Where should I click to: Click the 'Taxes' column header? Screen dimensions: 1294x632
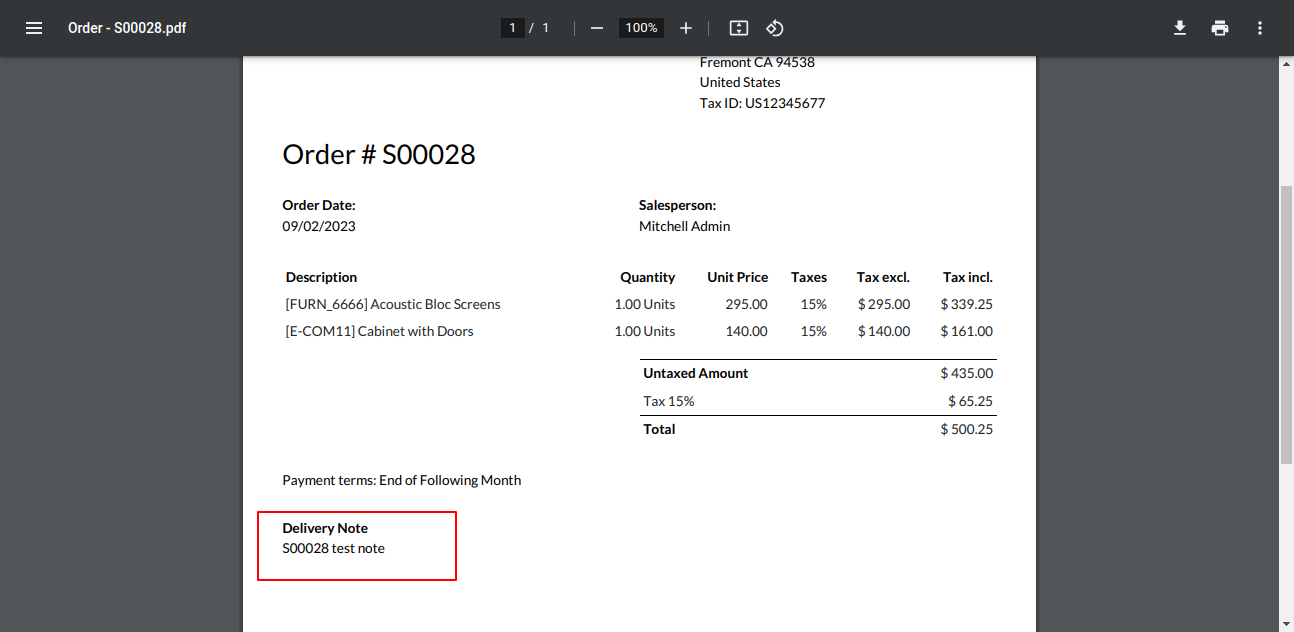pos(809,277)
